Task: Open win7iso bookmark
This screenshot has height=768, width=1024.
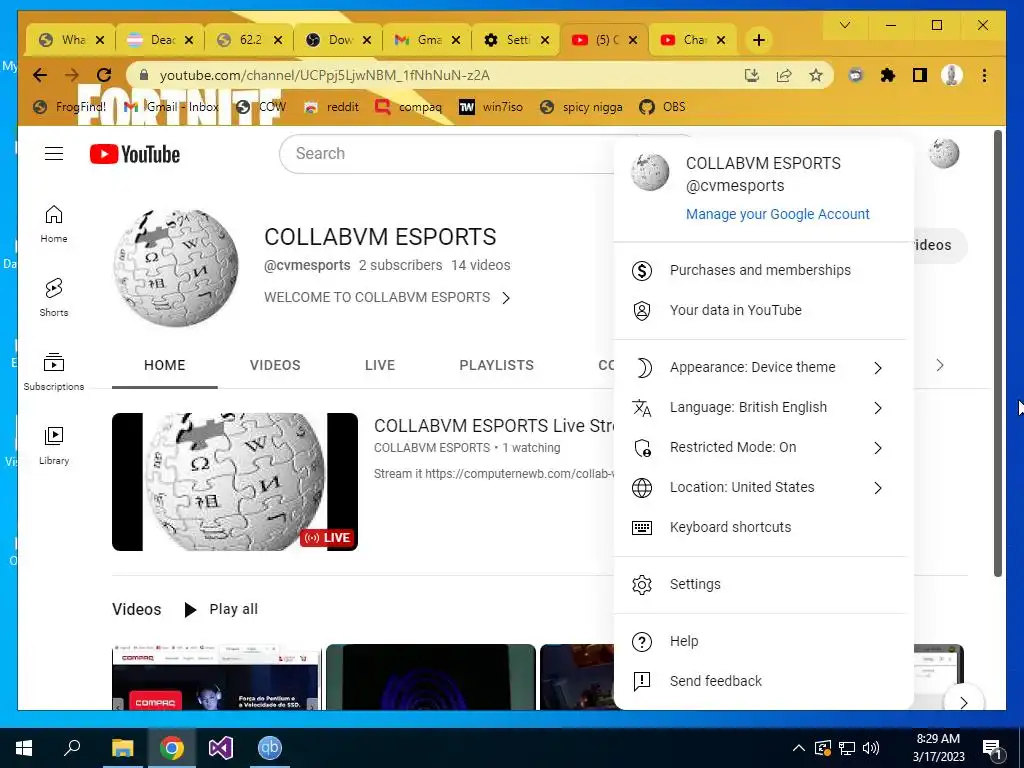Action: (x=491, y=107)
